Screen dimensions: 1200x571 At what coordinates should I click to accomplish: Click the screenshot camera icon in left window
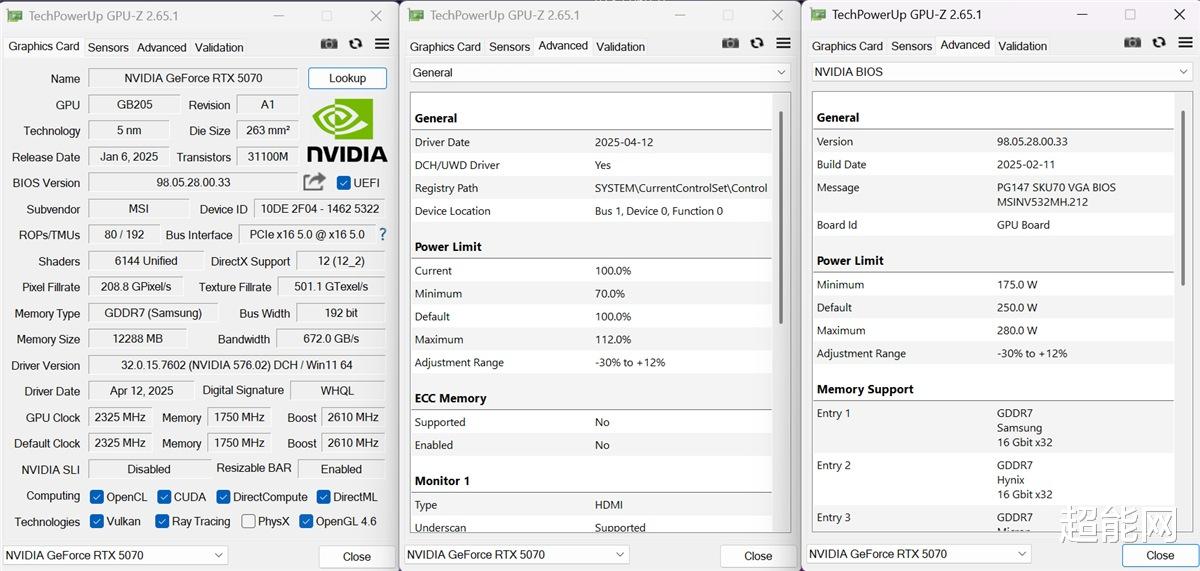[329, 44]
